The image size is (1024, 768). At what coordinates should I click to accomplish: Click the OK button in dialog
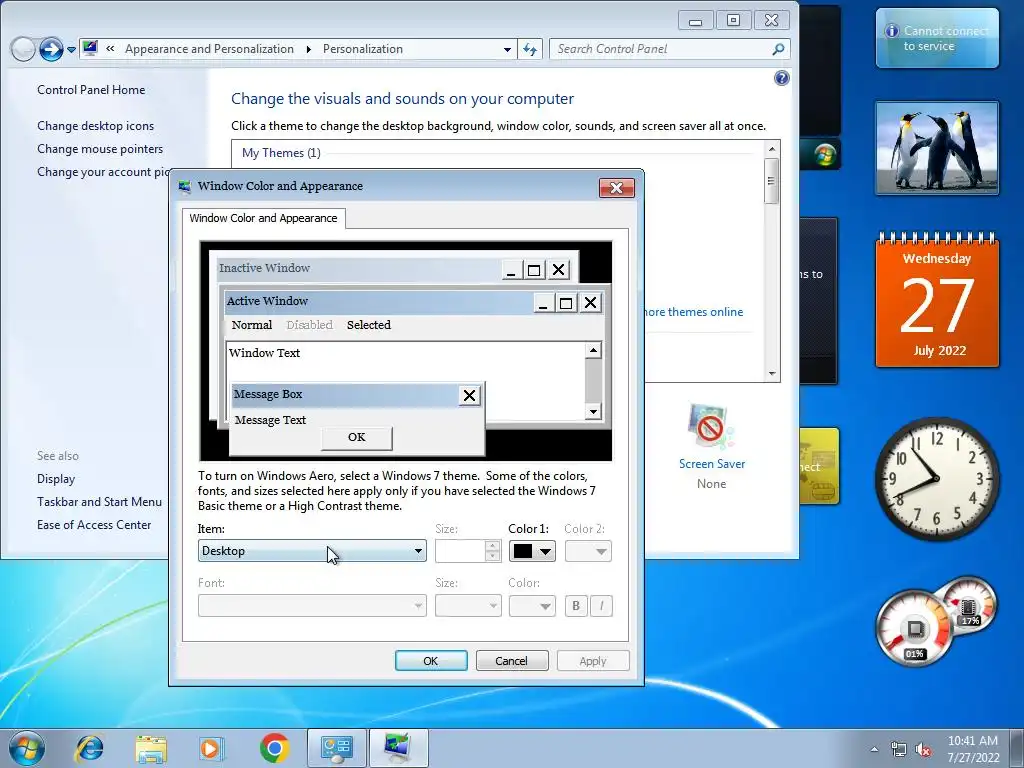431,661
